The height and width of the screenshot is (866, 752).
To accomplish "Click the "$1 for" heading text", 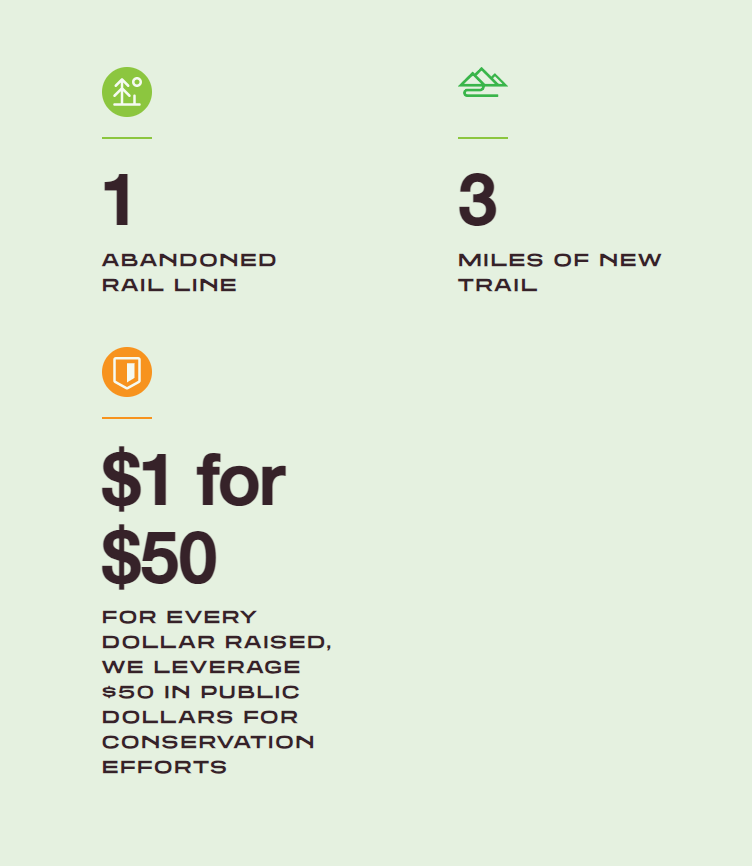I will click(x=194, y=479).
